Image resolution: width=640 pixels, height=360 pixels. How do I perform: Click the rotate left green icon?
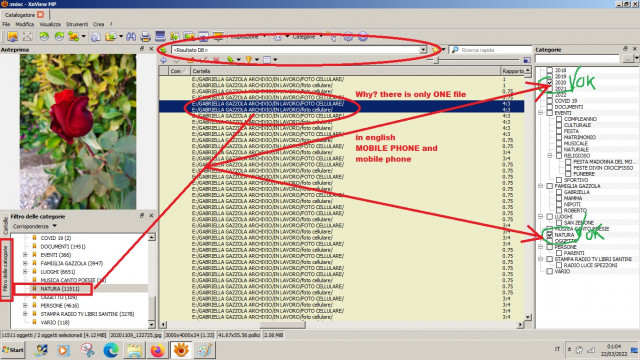(44, 37)
